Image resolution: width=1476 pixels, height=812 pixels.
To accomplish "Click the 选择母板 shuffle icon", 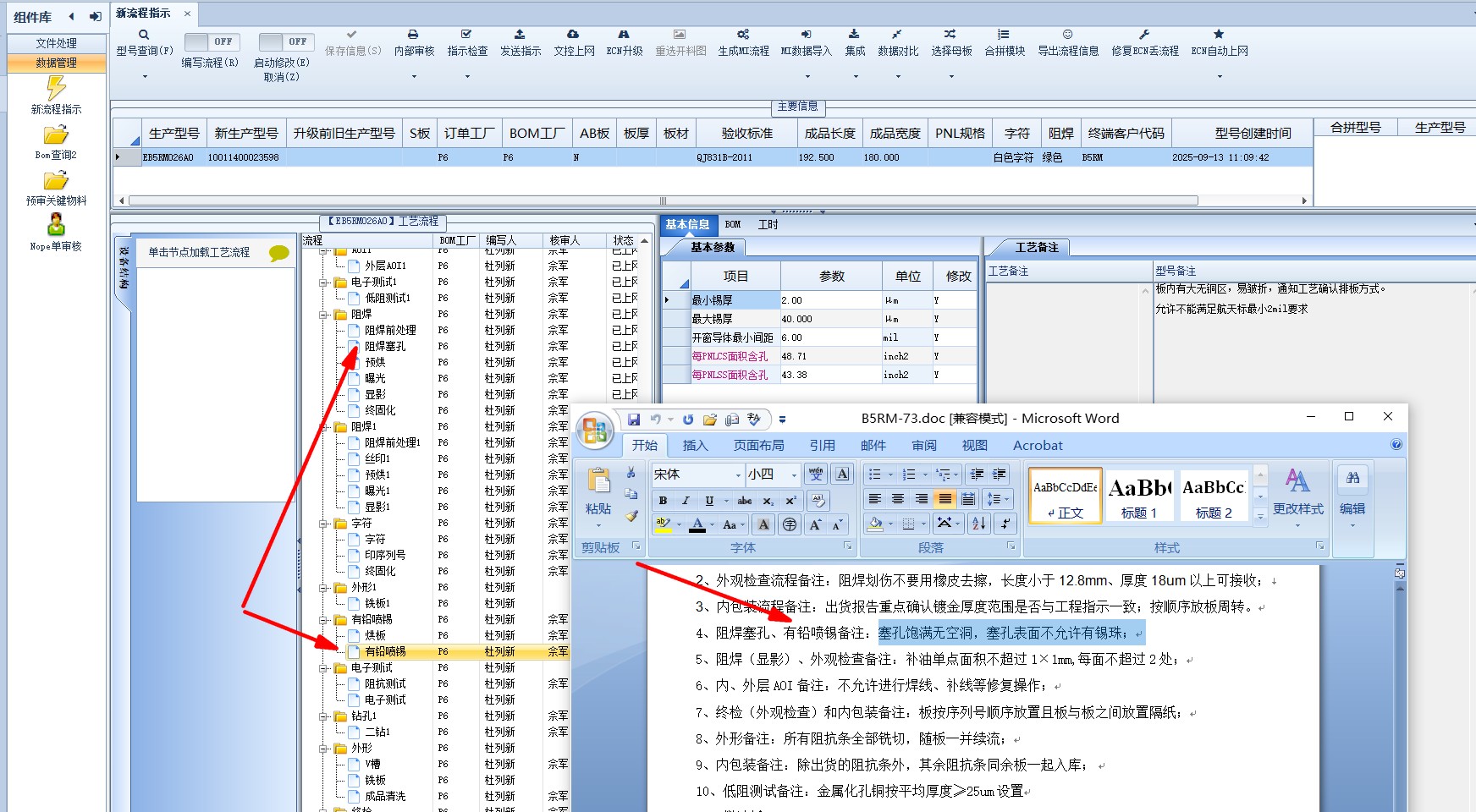I will point(950,35).
